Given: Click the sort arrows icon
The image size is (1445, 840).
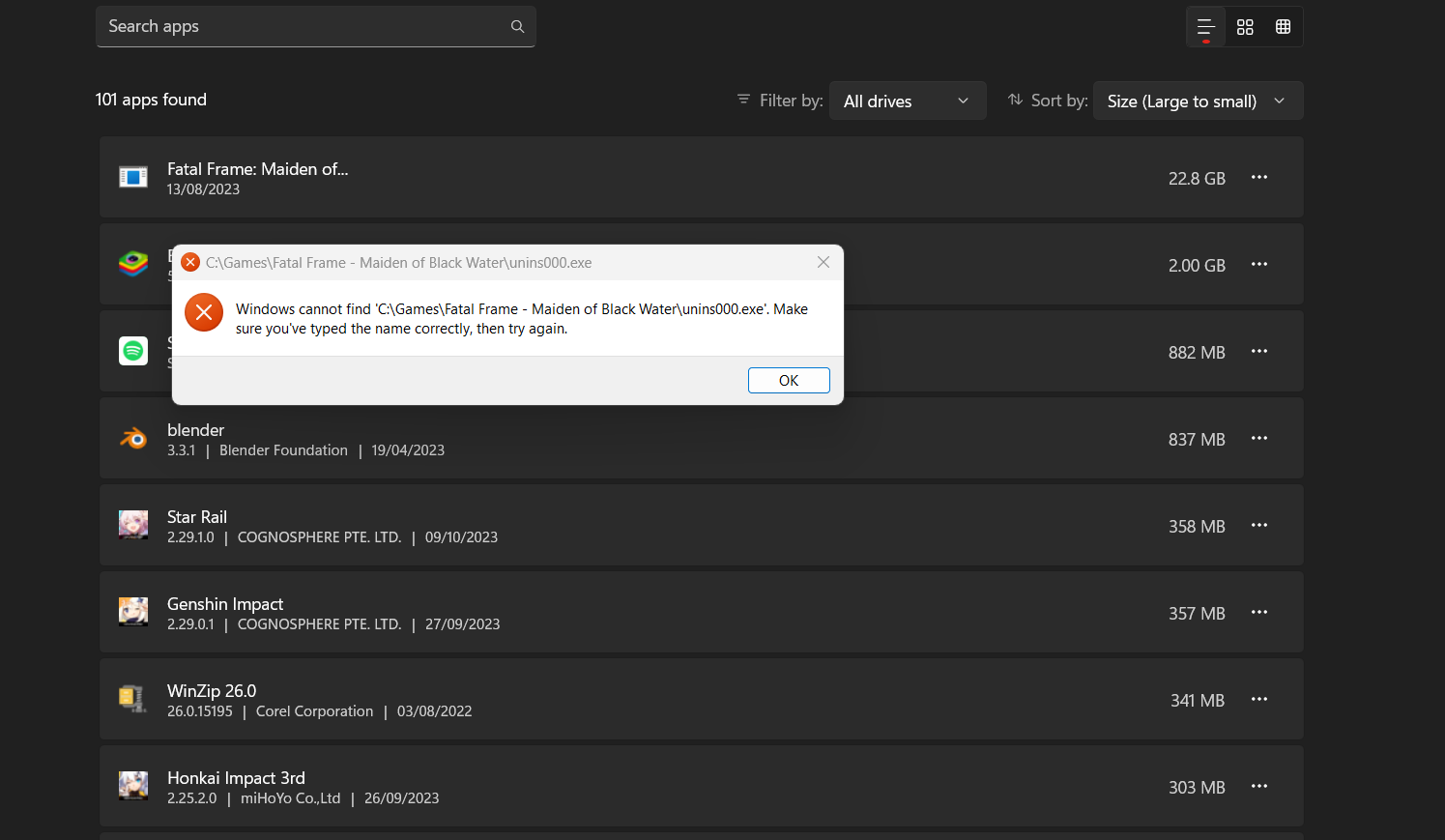Looking at the screenshot, I should pyautogui.click(x=1015, y=100).
